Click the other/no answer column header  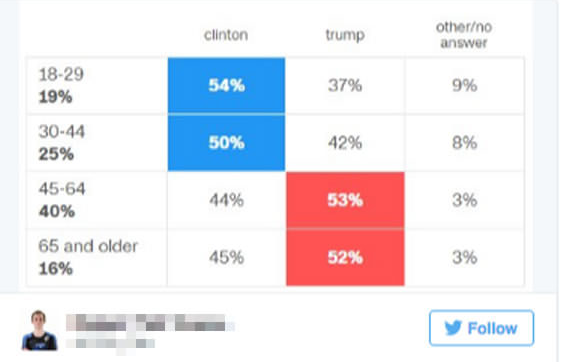click(x=464, y=35)
